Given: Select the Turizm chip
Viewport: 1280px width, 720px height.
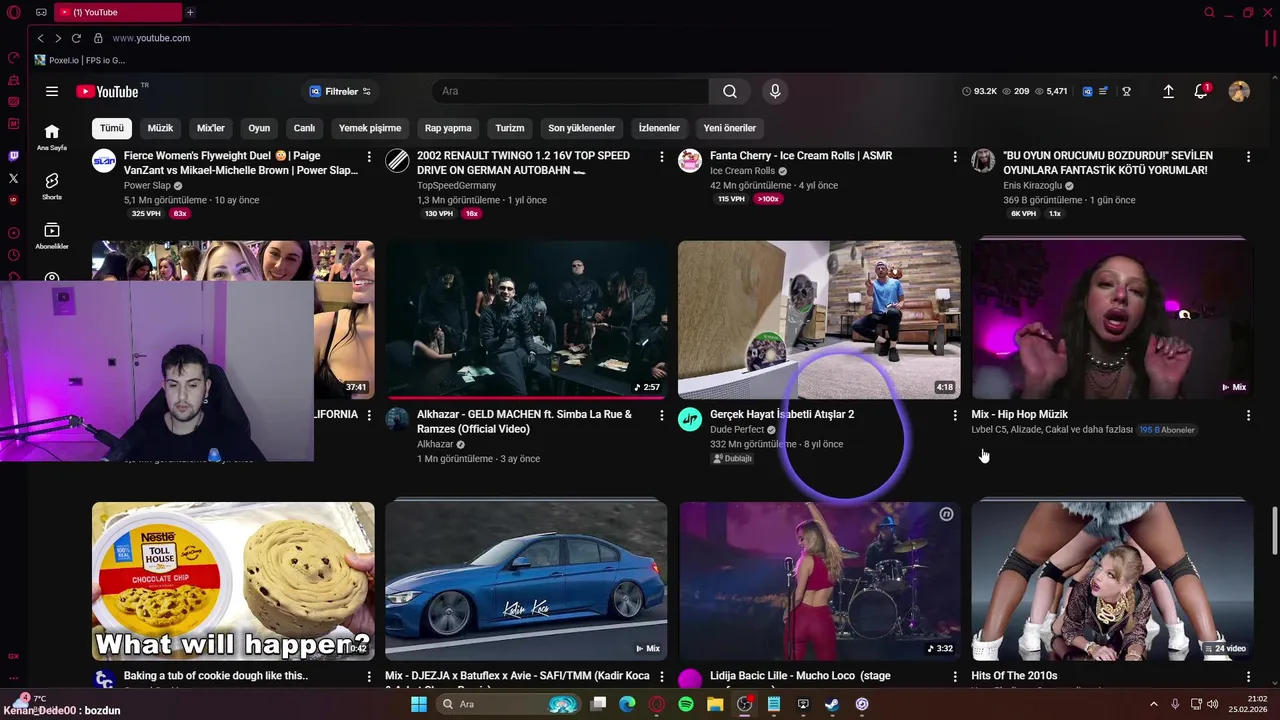Looking at the screenshot, I should coord(510,128).
